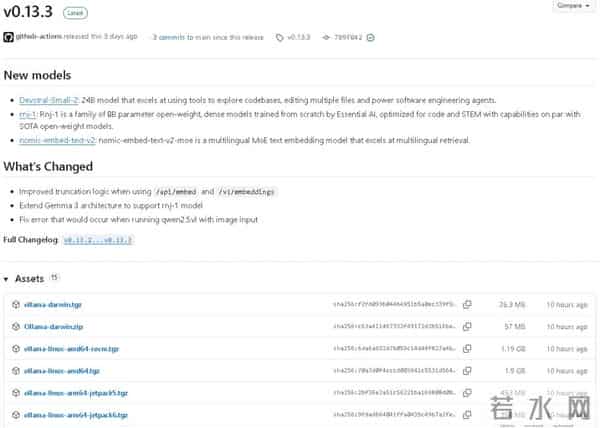The width and height of the screenshot is (600, 428).
Task: Click the sha256 hash text of ollama-darwin.tgz
Action: click(x=395, y=304)
